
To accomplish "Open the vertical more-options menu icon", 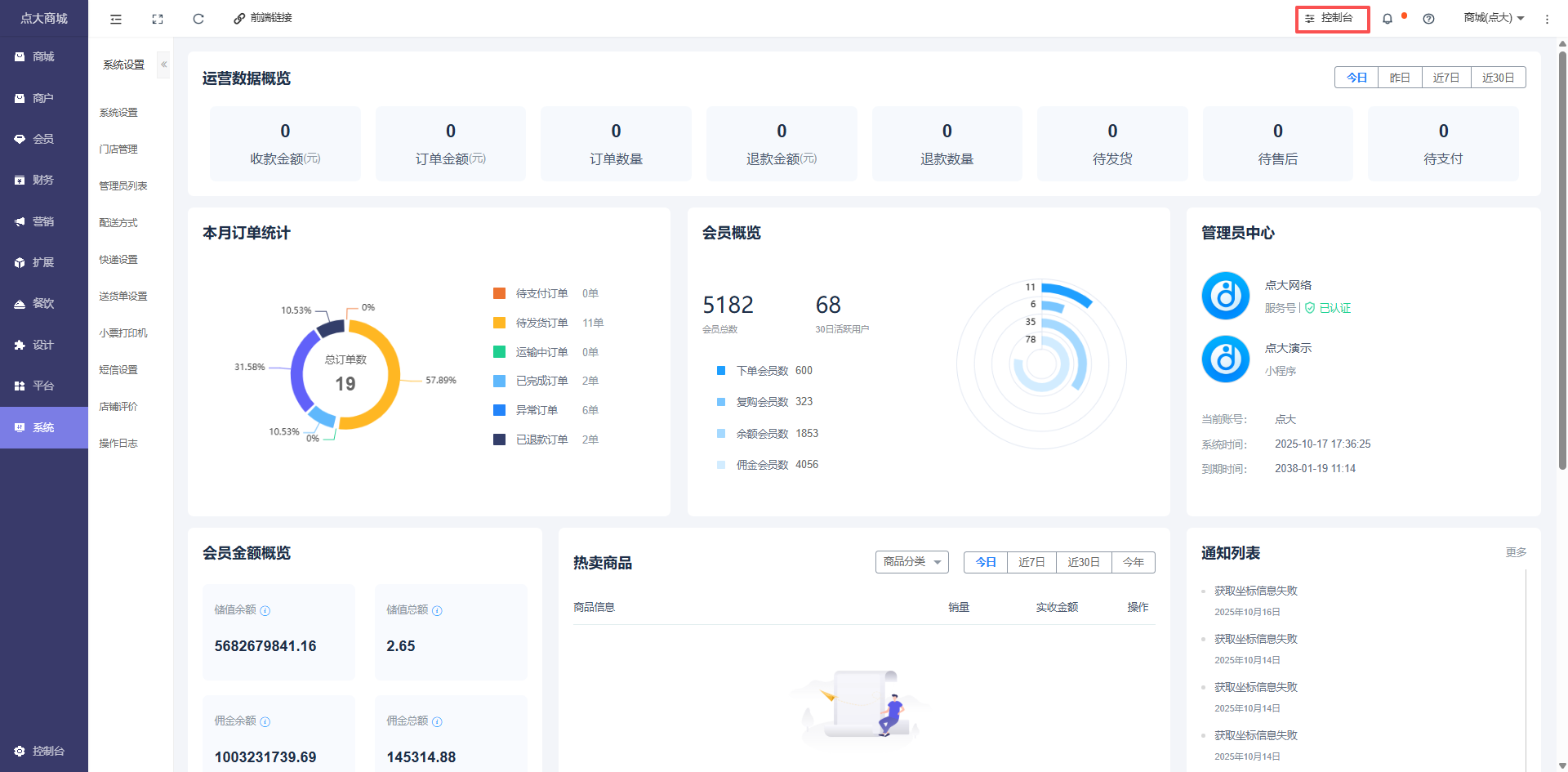I will [x=1547, y=19].
